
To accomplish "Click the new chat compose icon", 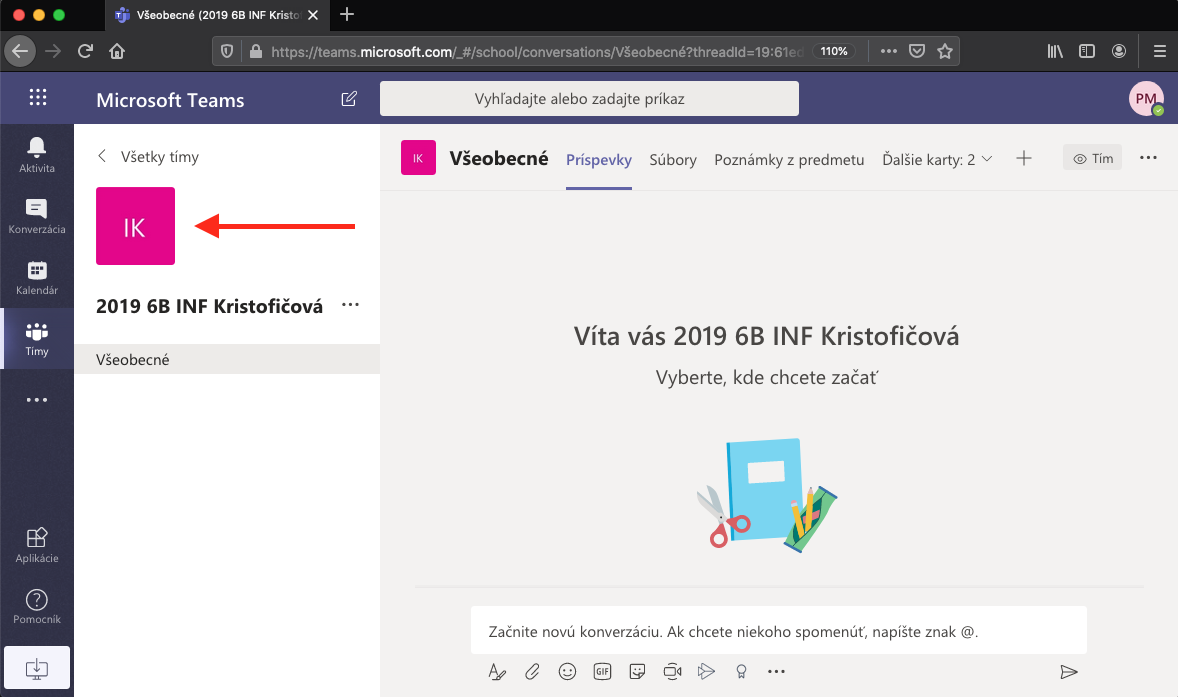I will click(349, 99).
